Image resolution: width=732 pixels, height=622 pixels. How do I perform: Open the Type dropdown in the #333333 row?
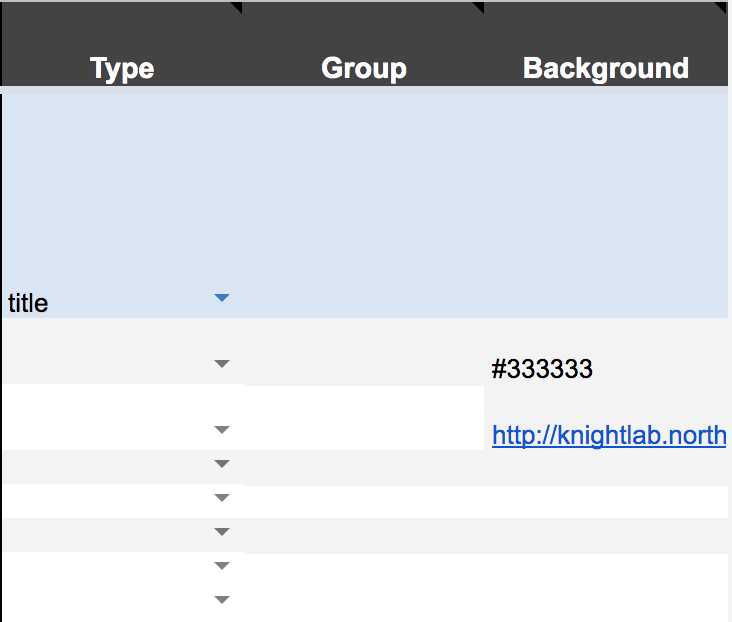click(x=222, y=364)
